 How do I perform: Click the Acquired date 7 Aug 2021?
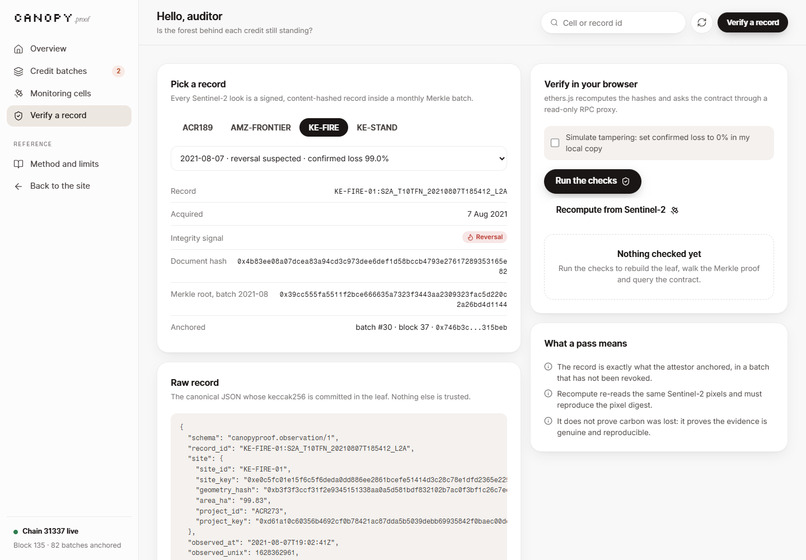pos(487,214)
